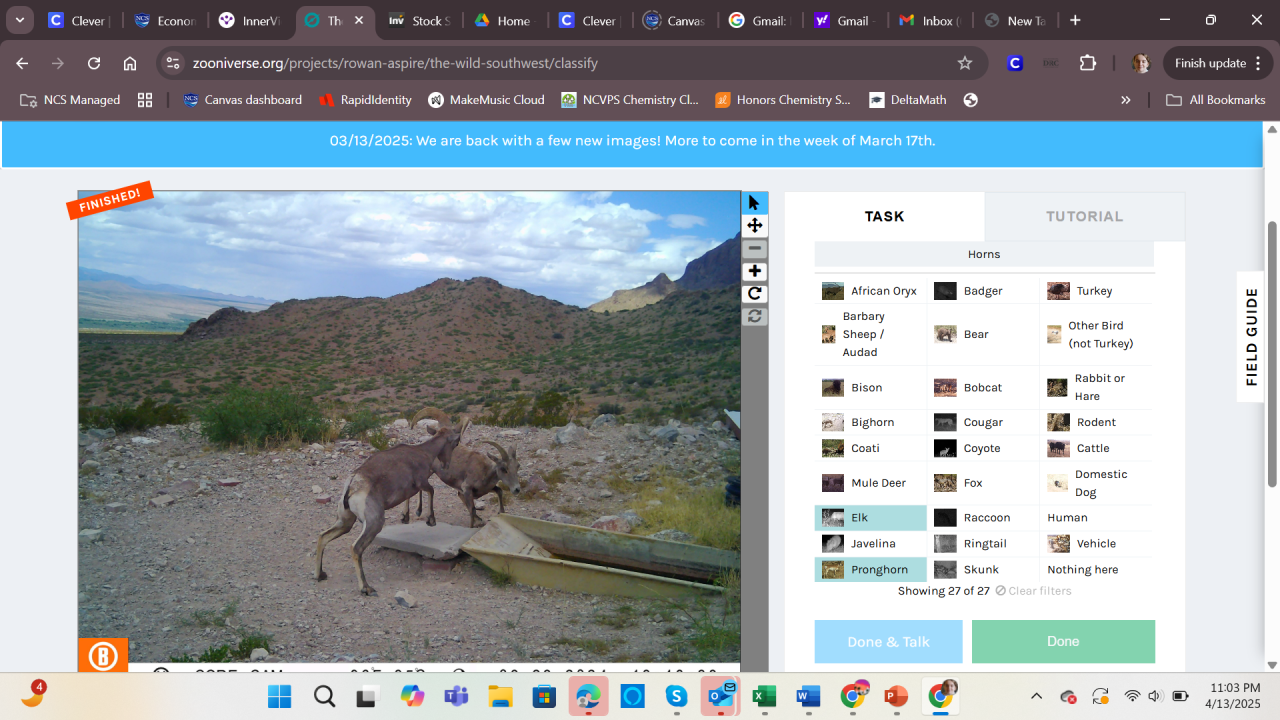Switch to the Task tab

pyautogui.click(x=884, y=216)
